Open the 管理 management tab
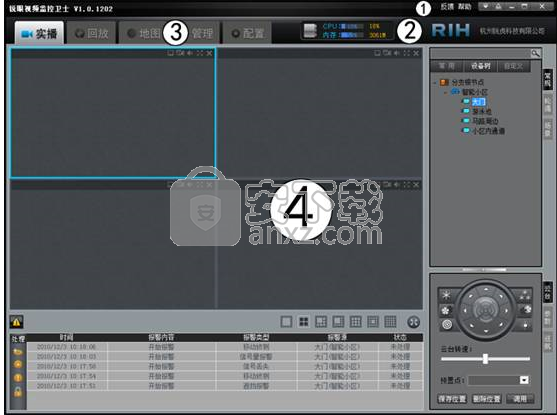 tap(202, 33)
